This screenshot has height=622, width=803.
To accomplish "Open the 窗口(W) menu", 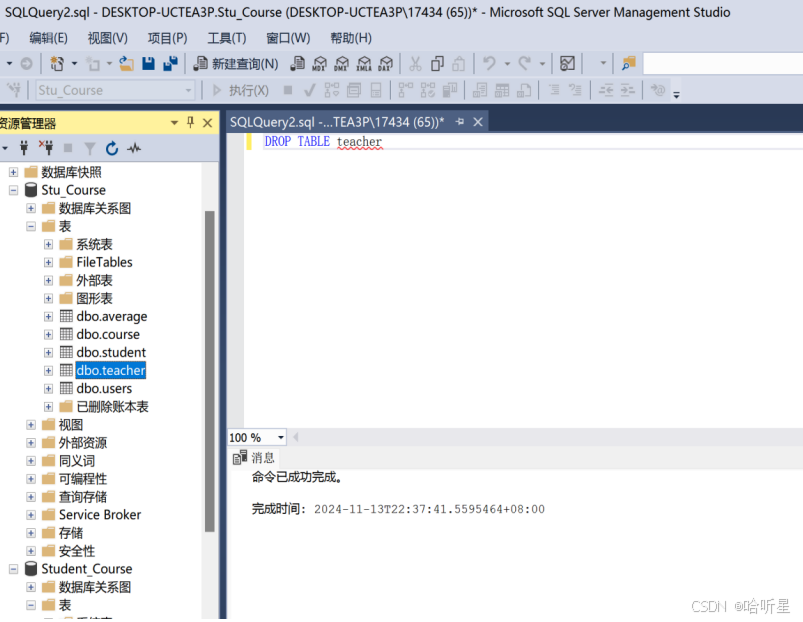I will click(288, 38).
